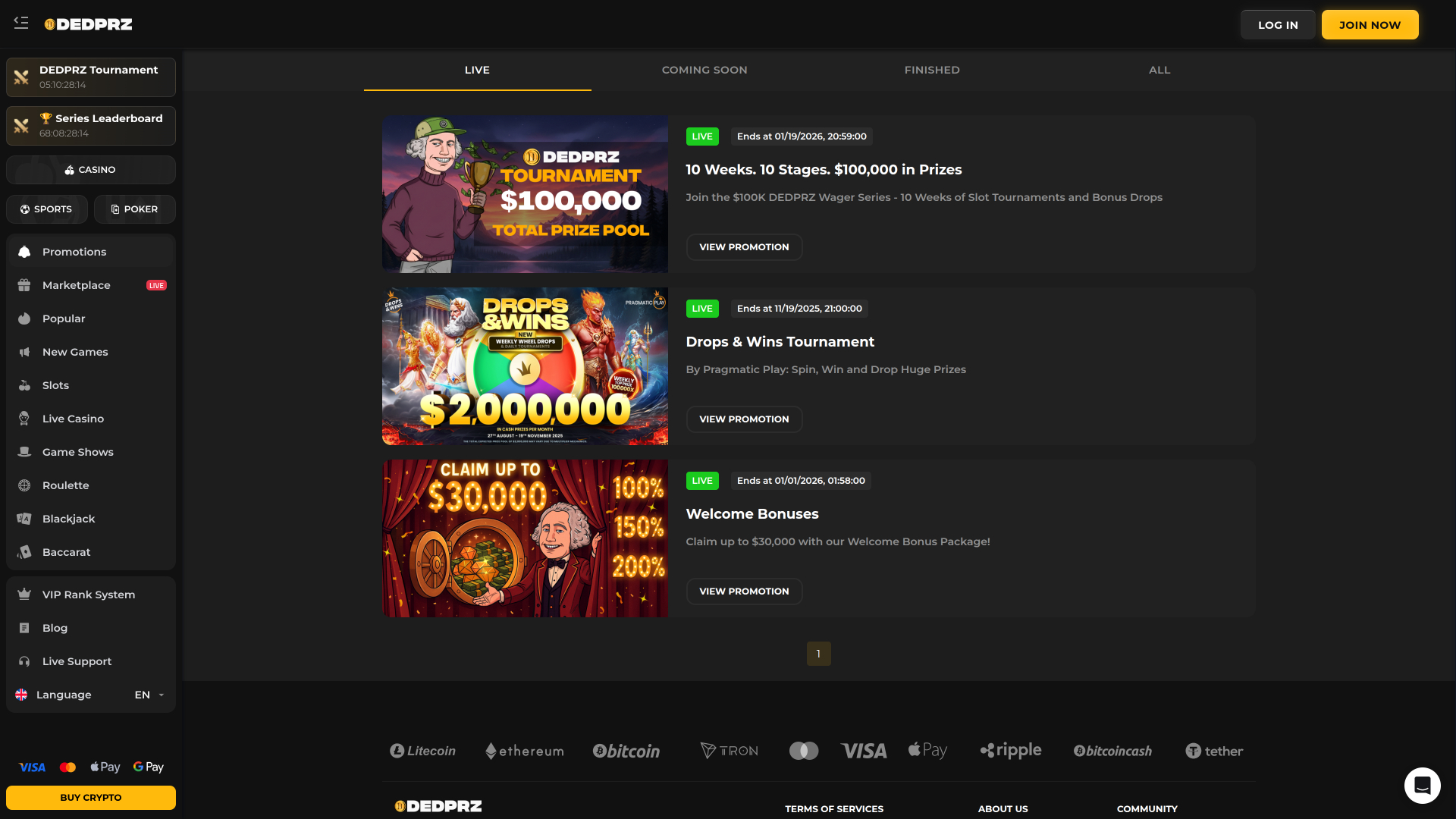1456x819 pixels.
Task: Open the VIP Rank System page
Action: click(88, 595)
